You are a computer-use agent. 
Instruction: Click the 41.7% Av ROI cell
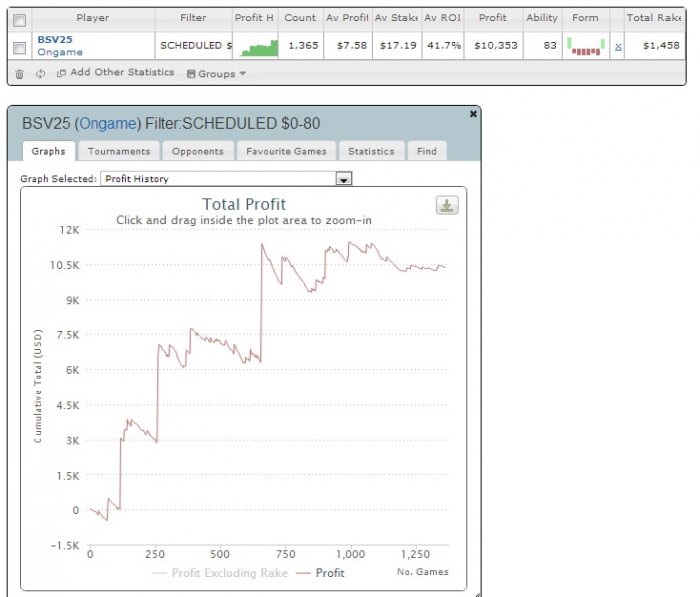pos(443,46)
